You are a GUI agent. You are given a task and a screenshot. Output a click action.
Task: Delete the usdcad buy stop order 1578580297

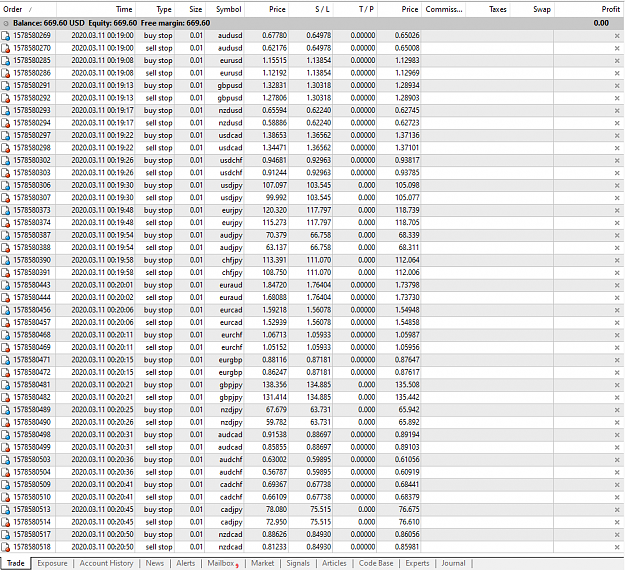pyautogui.click(x=617, y=136)
